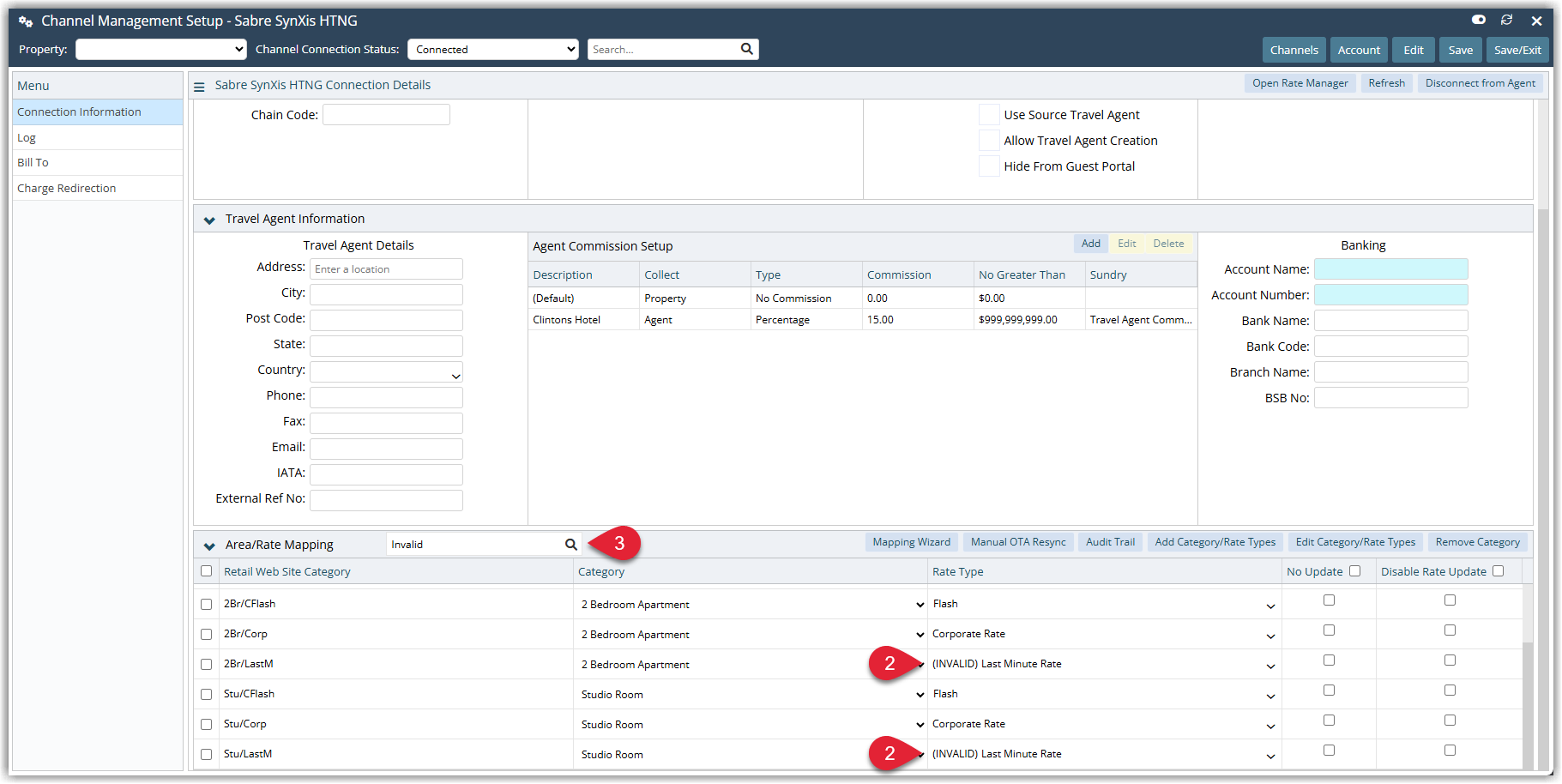Click the Email input field

(x=386, y=449)
